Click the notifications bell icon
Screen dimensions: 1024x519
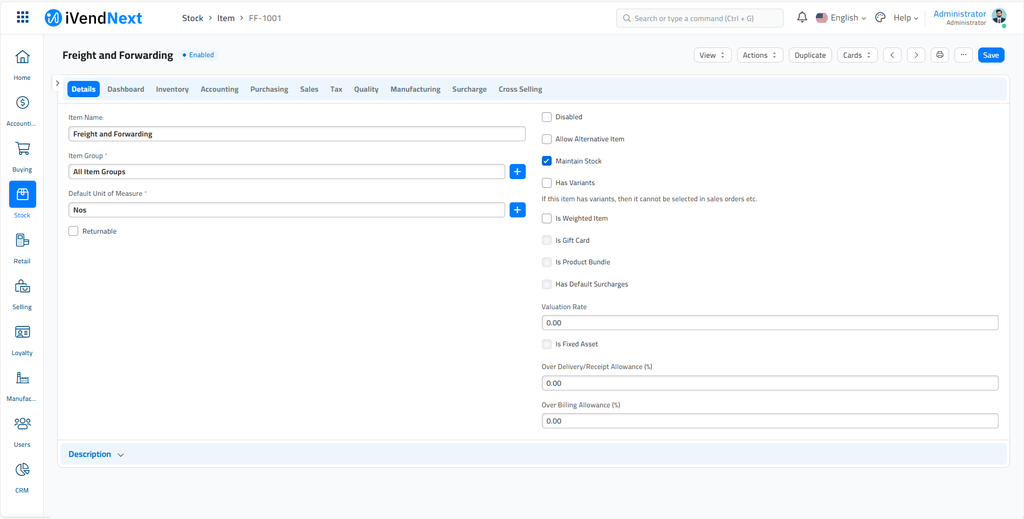coord(802,18)
